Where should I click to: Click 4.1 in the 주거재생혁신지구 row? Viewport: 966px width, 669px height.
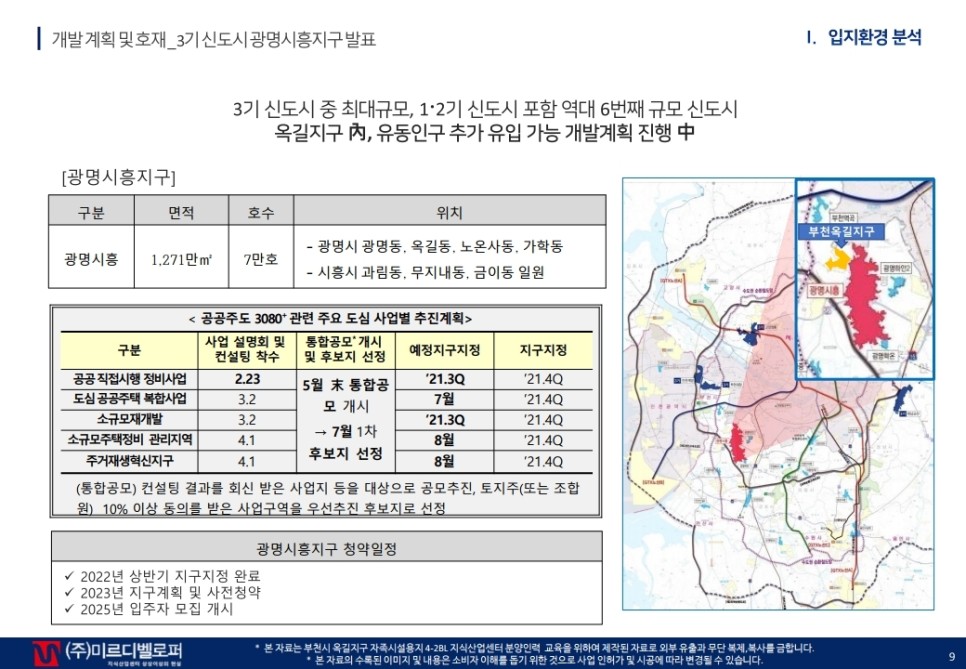[246, 461]
